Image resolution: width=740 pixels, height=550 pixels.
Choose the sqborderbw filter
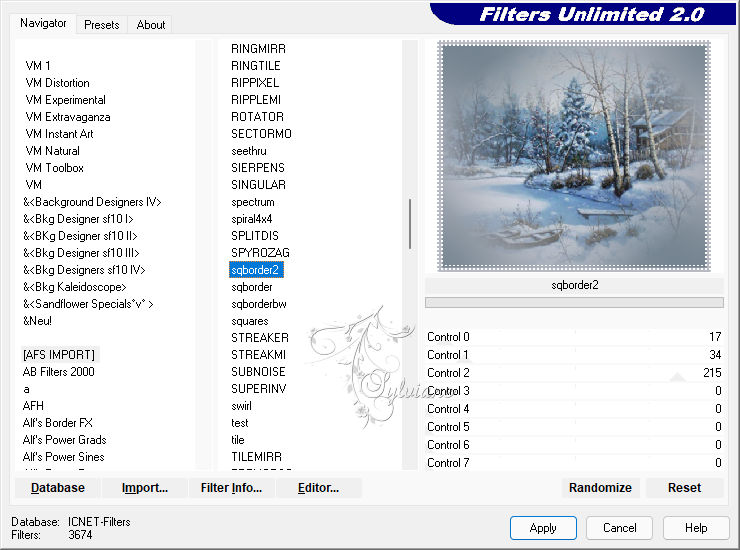tap(259, 304)
